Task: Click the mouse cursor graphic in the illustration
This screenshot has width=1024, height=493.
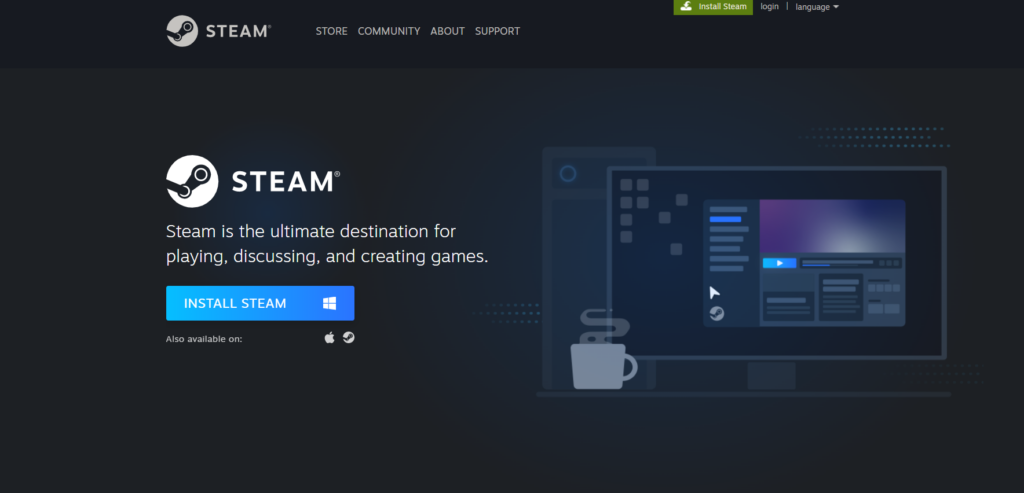Action: [x=714, y=292]
